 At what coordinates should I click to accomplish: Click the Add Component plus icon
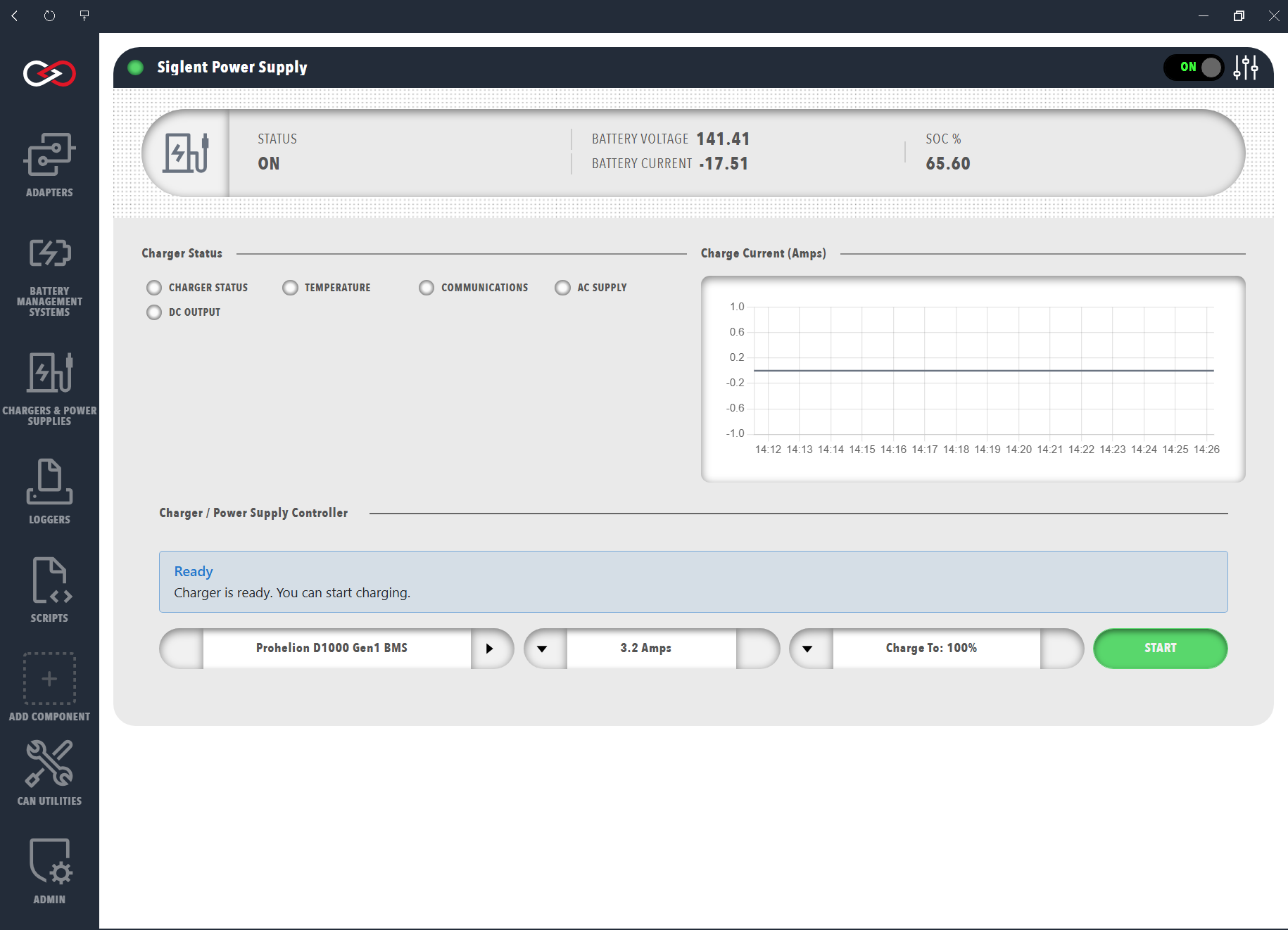[49, 679]
